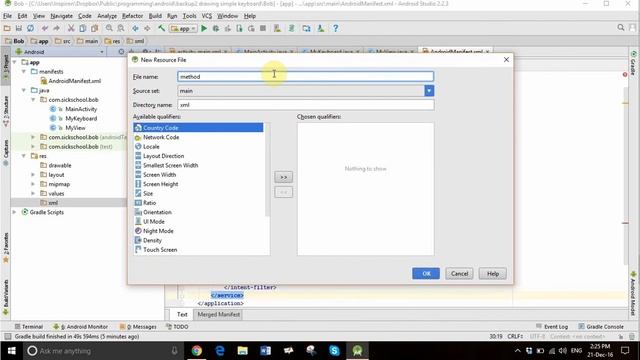Viewport: 640px width, 360px height.
Task: Expand Gradle Scripts node
Action: (x=15, y=212)
